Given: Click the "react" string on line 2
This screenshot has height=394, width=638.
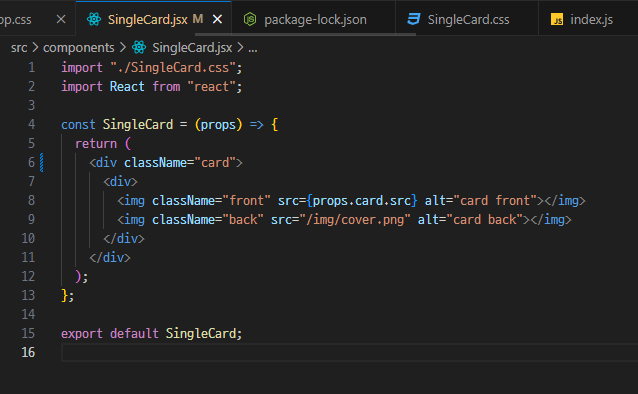Looking at the screenshot, I should click(x=212, y=87).
